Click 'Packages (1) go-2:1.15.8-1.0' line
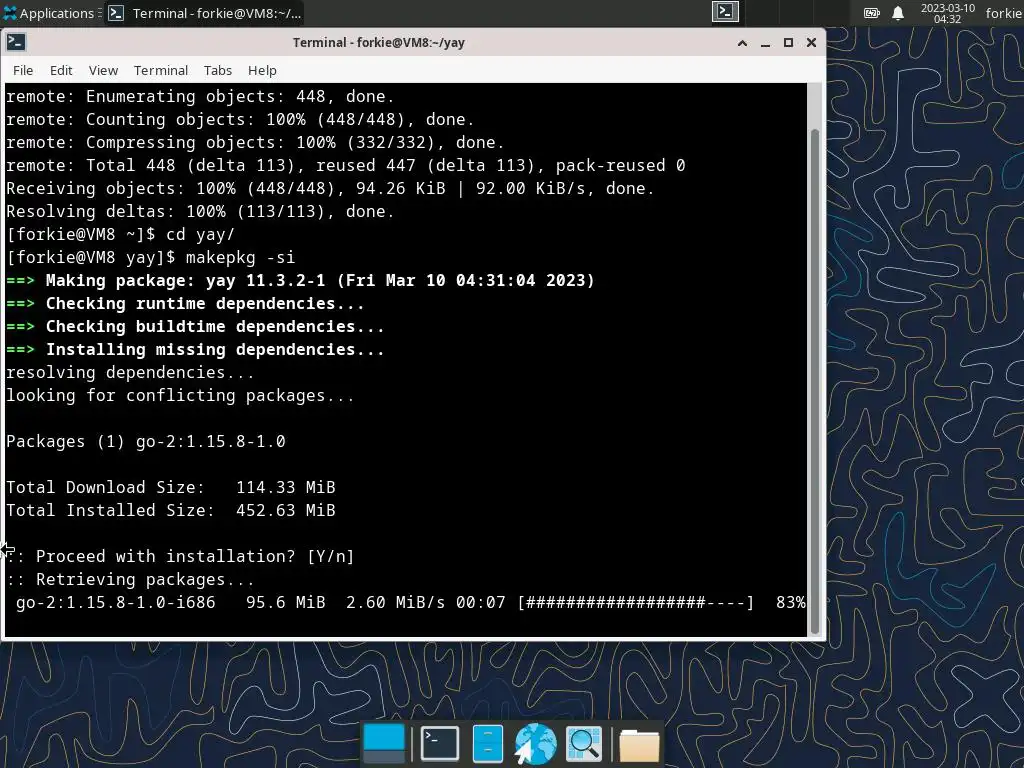 point(146,441)
